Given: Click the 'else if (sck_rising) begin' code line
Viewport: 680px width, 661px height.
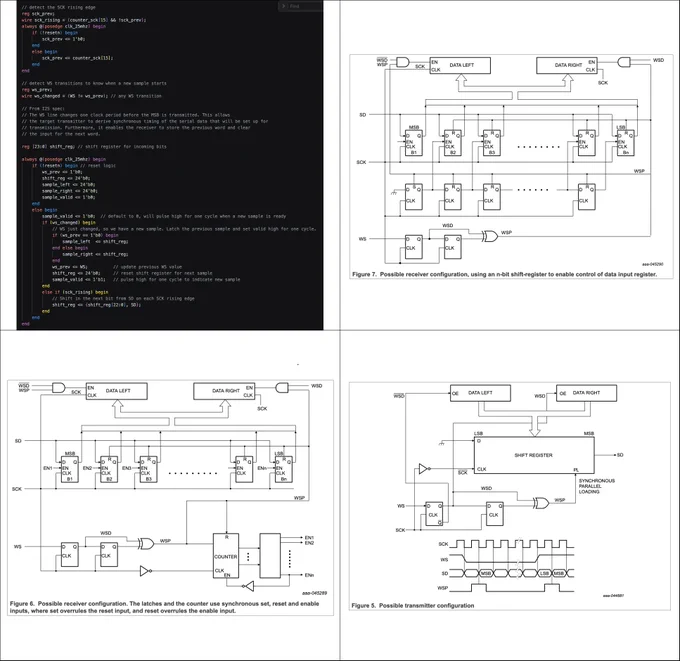Looking at the screenshot, I should click(x=75, y=292).
